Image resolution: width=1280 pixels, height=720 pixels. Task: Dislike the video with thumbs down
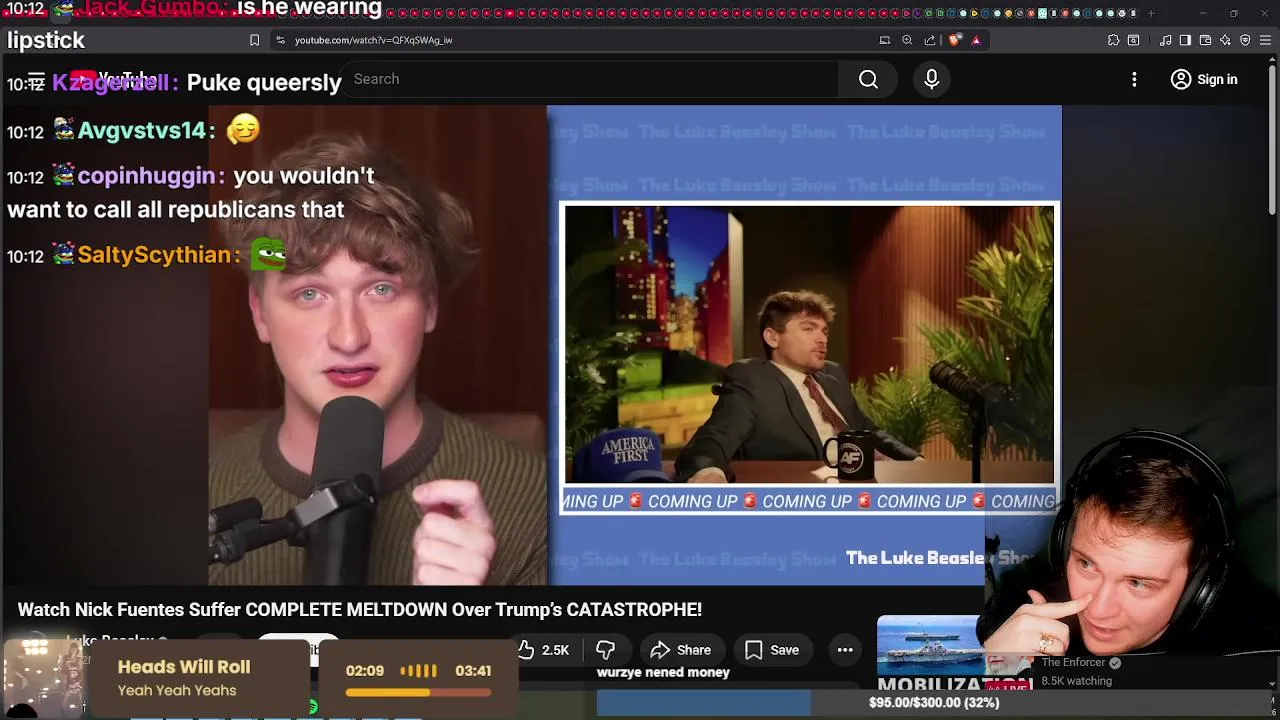pos(605,650)
